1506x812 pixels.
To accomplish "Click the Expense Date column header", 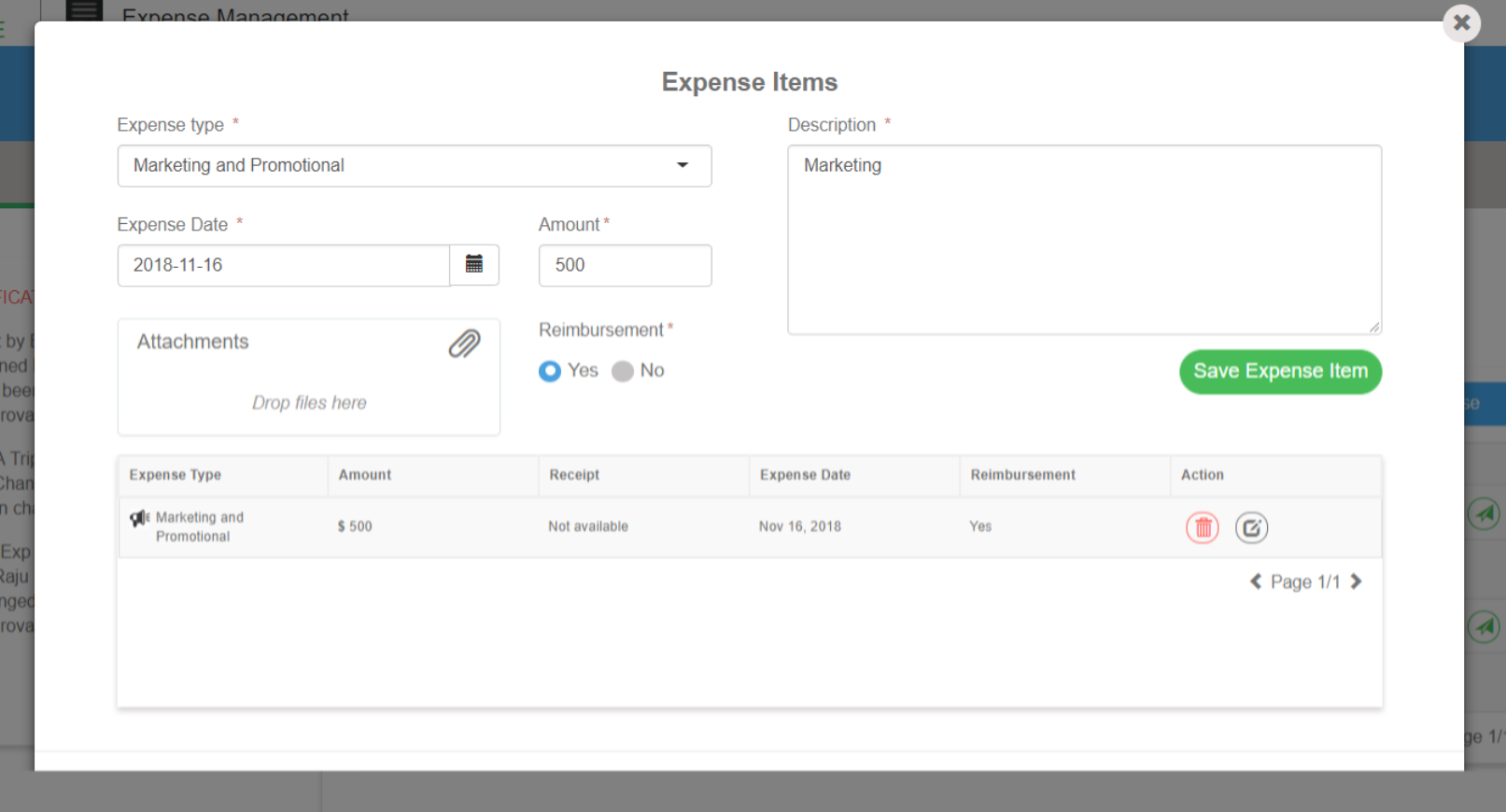I will (x=805, y=475).
